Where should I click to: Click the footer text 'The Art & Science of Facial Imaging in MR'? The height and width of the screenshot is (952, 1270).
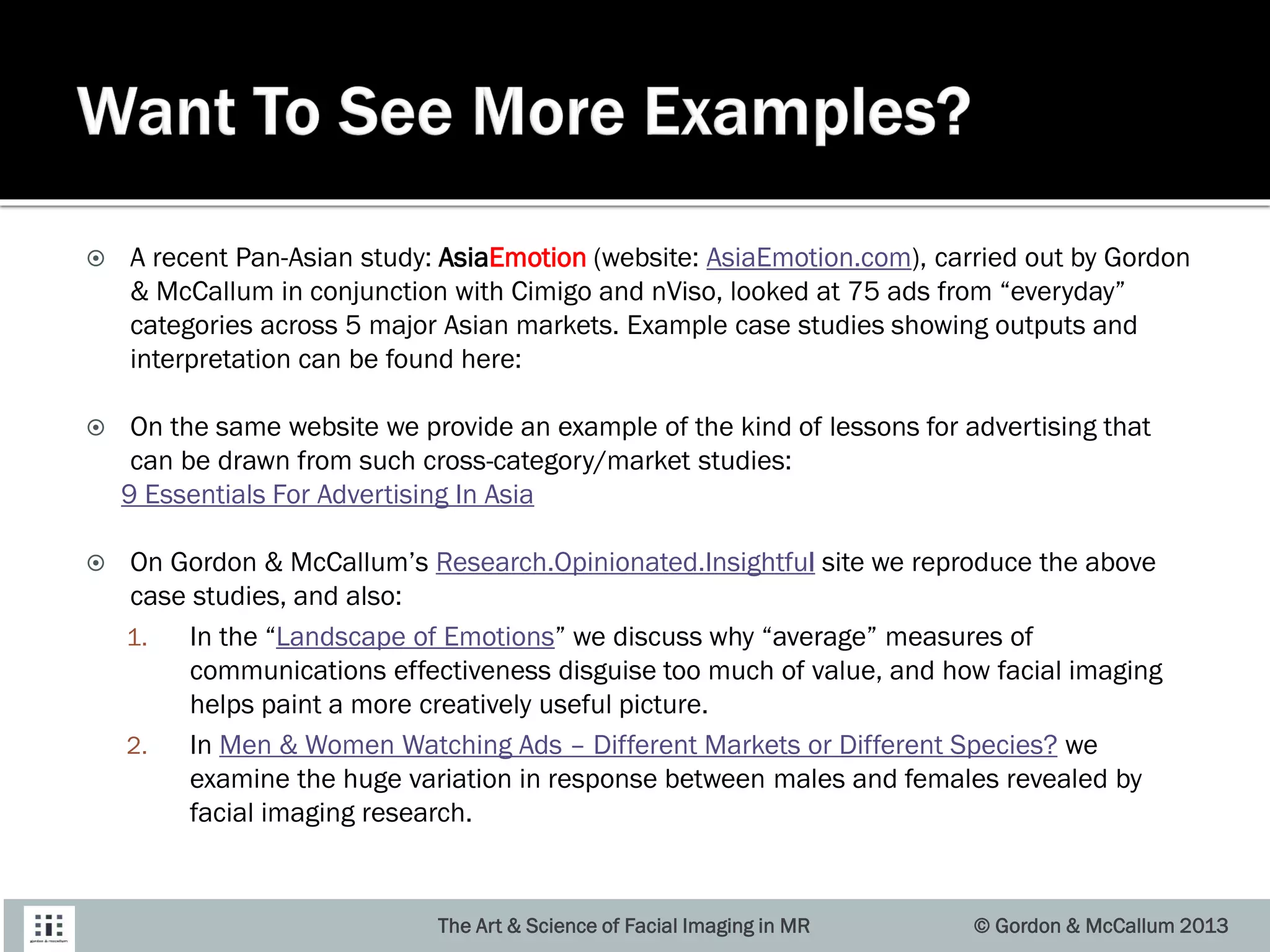623,926
